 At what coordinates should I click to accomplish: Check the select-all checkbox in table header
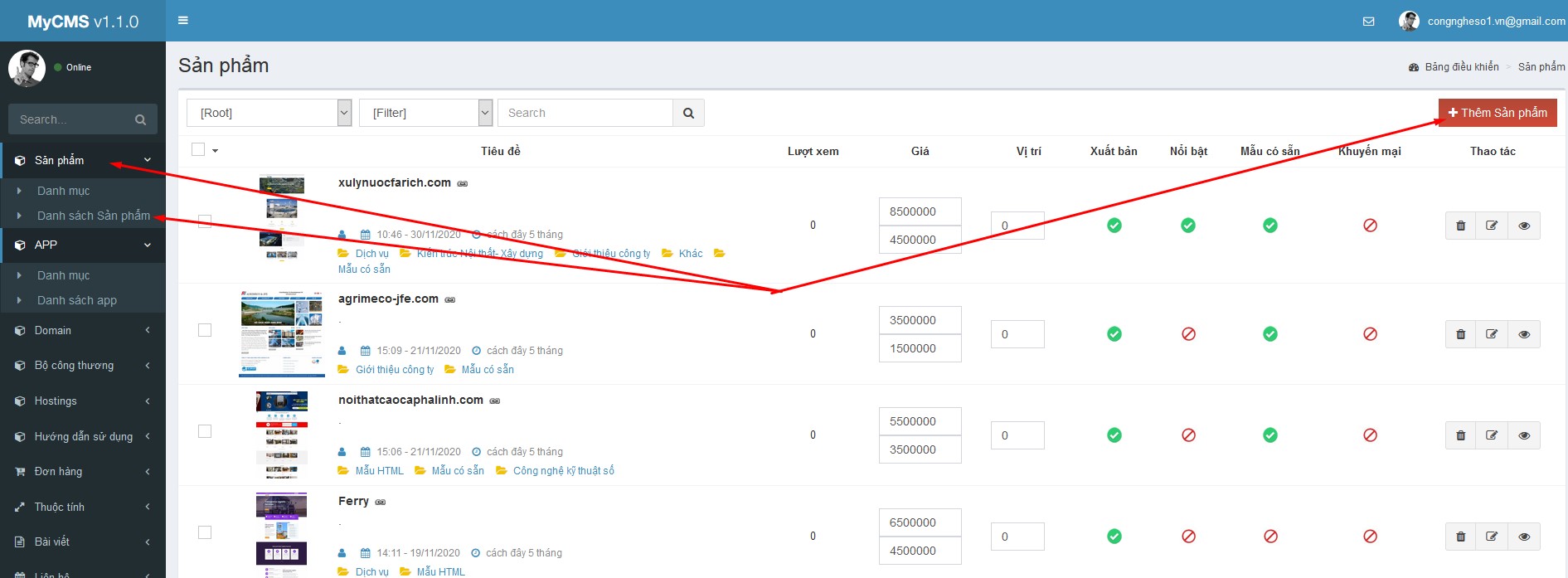tap(198, 150)
